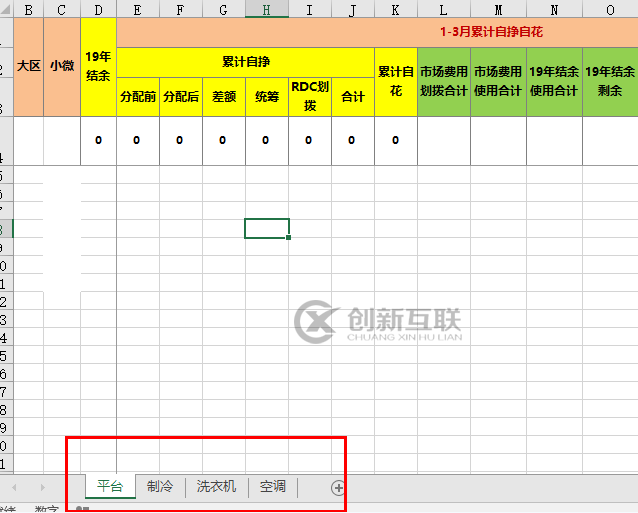Select column L header
This screenshot has width=638, height=513.
pos(444,9)
